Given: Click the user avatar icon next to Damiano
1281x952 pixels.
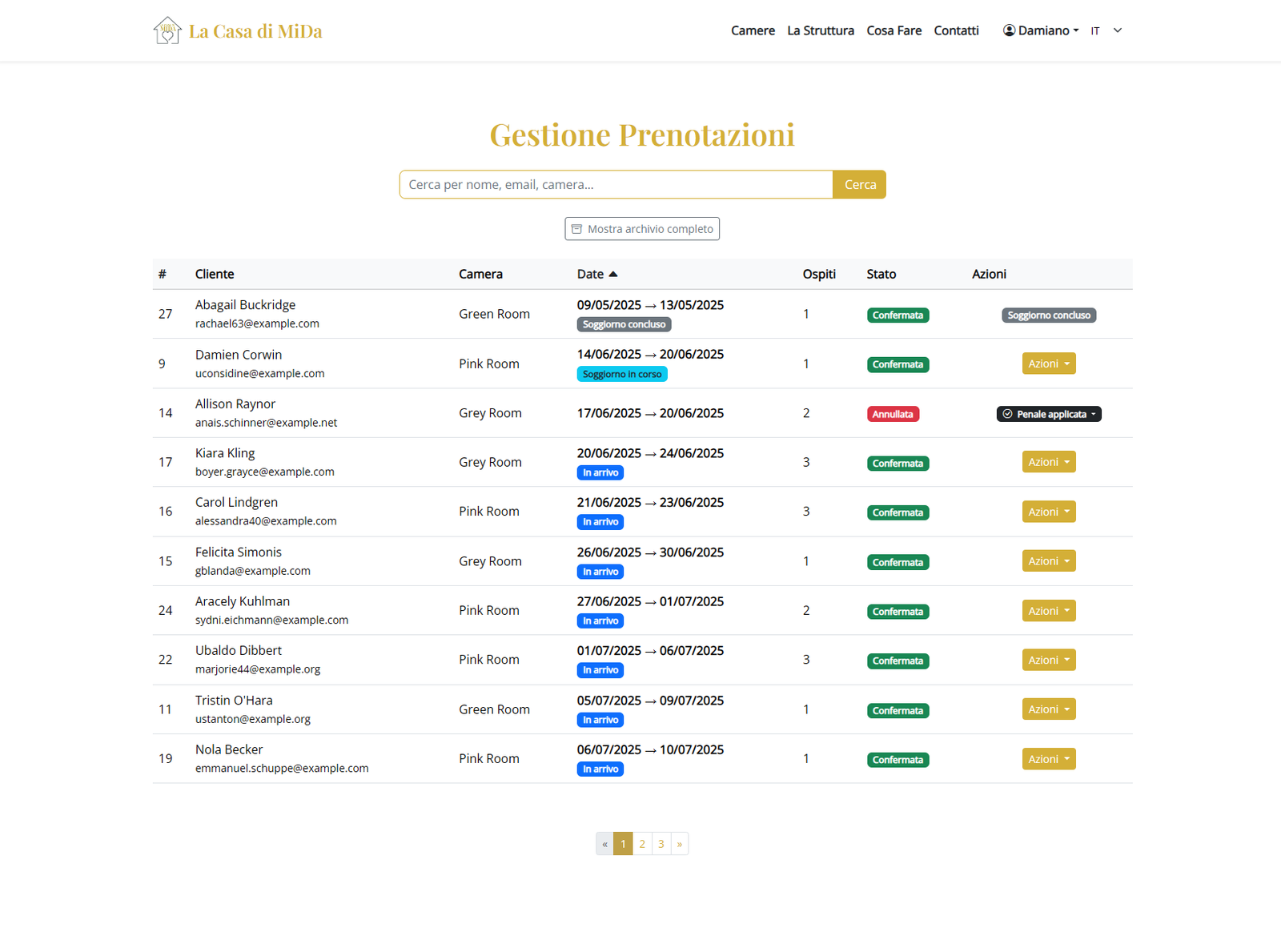Looking at the screenshot, I should click(x=1009, y=30).
